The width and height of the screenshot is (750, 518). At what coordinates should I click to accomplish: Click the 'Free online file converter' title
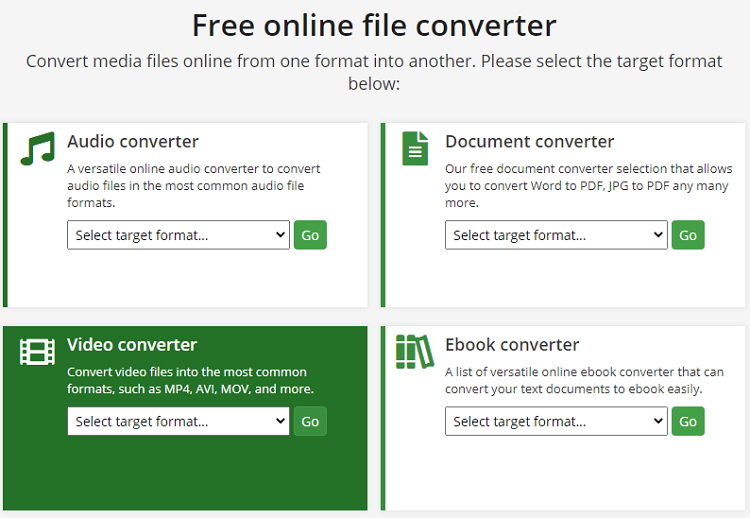click(374, 25)
